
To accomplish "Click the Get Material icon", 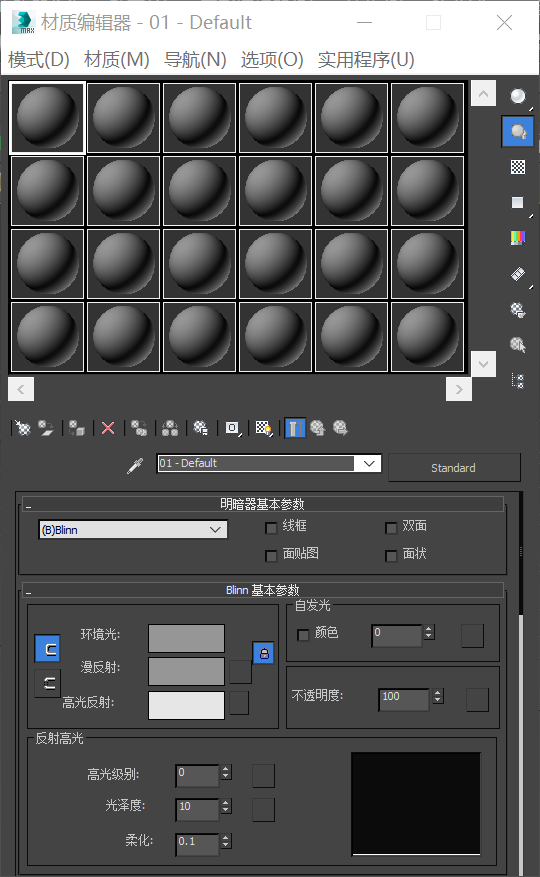I will click(23, 428).
